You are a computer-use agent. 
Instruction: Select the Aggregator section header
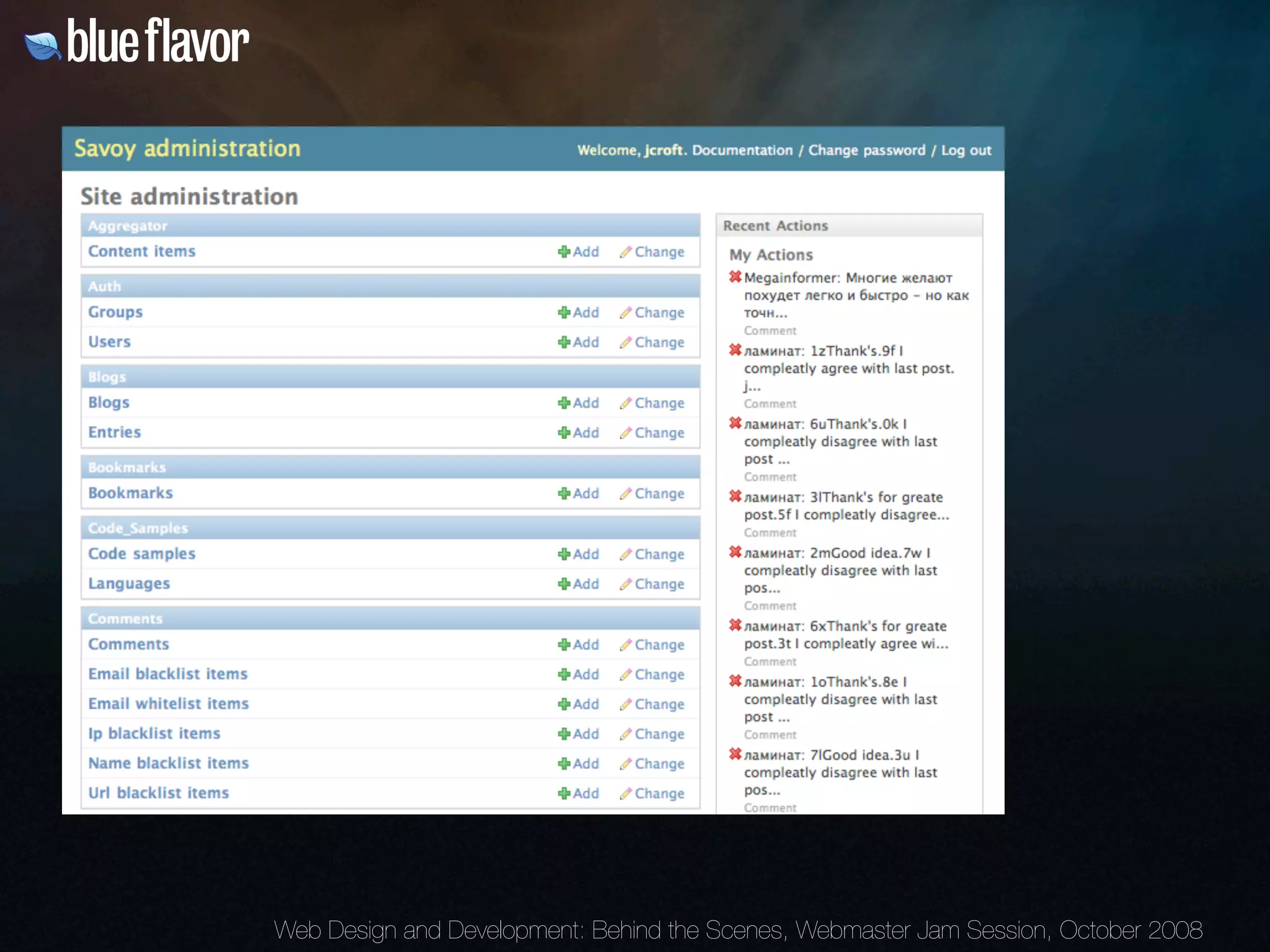click(x=128, y=226)
